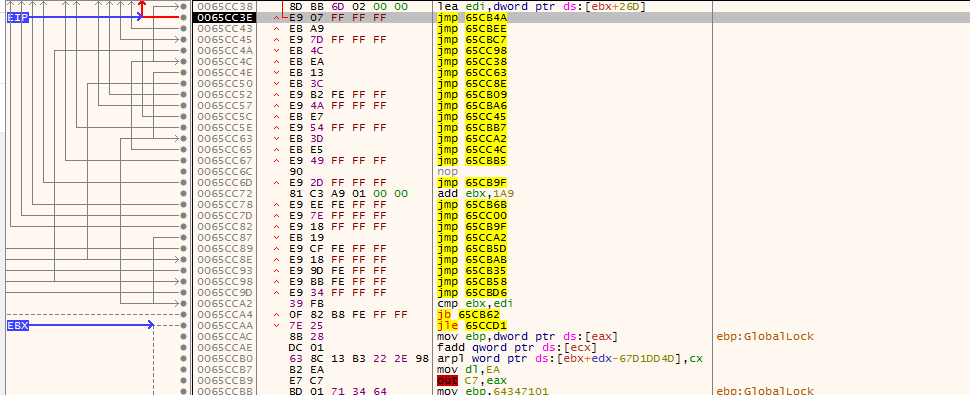Set breakpoint dot at 0065CC5E
970x395 pixels.
183,127
